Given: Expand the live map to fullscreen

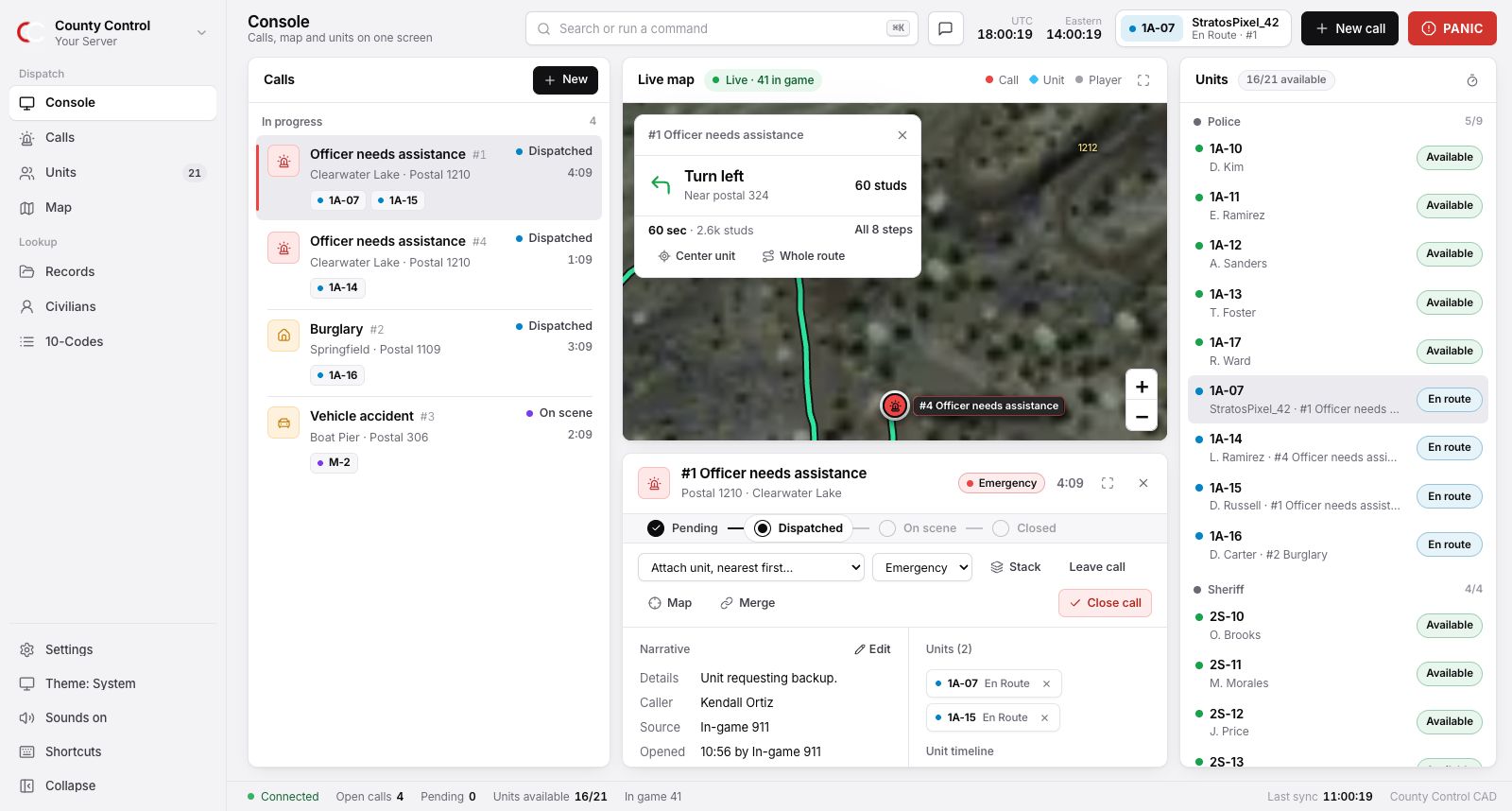Looking at the screenshot, I should click(x=1143, y=80).
